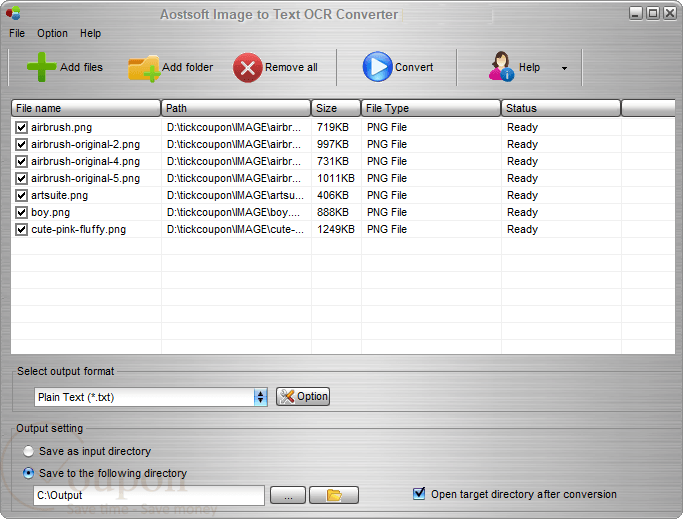The height and width of the screenshot is (519, 683).
Task: Click PNG File type in airbrush.png row
Action: click(387, 127)
